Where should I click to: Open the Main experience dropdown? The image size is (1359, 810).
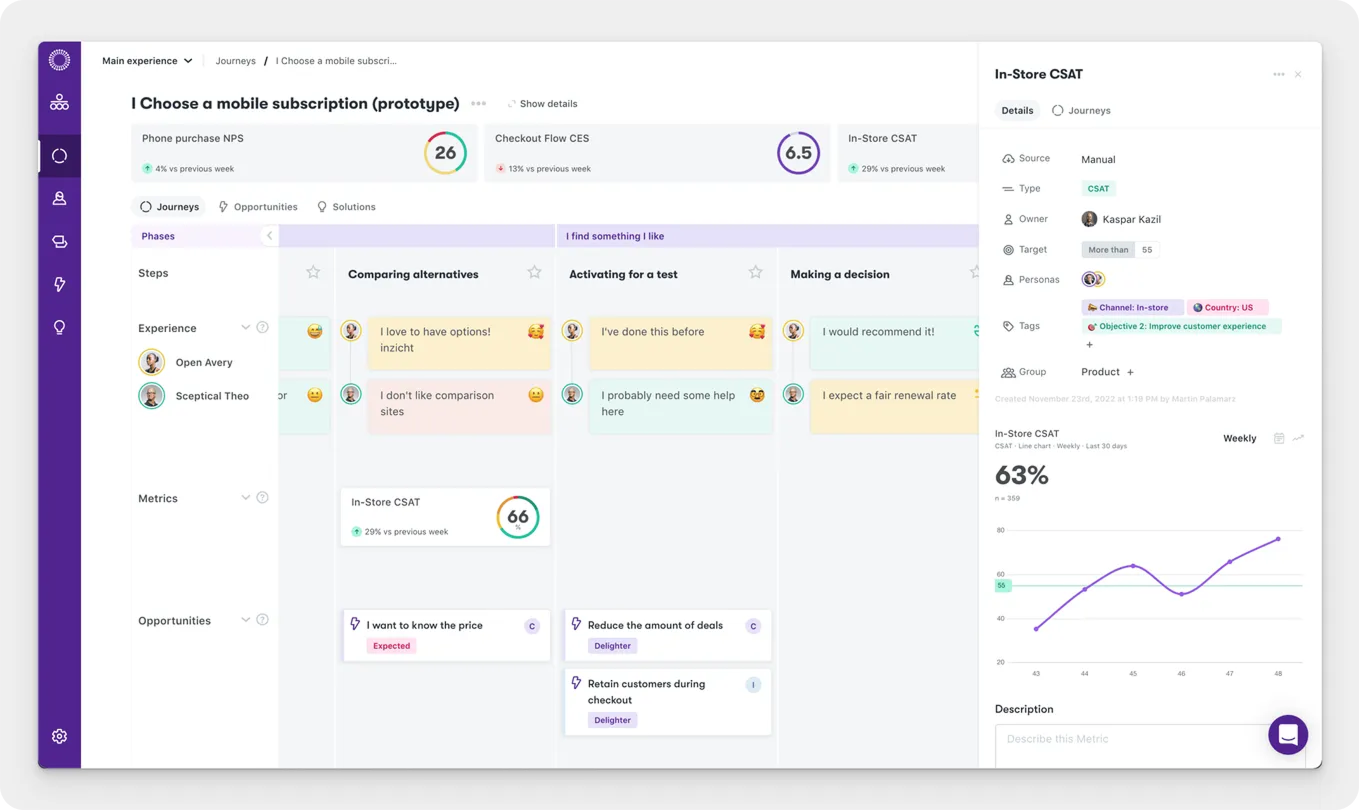(147, 61)
